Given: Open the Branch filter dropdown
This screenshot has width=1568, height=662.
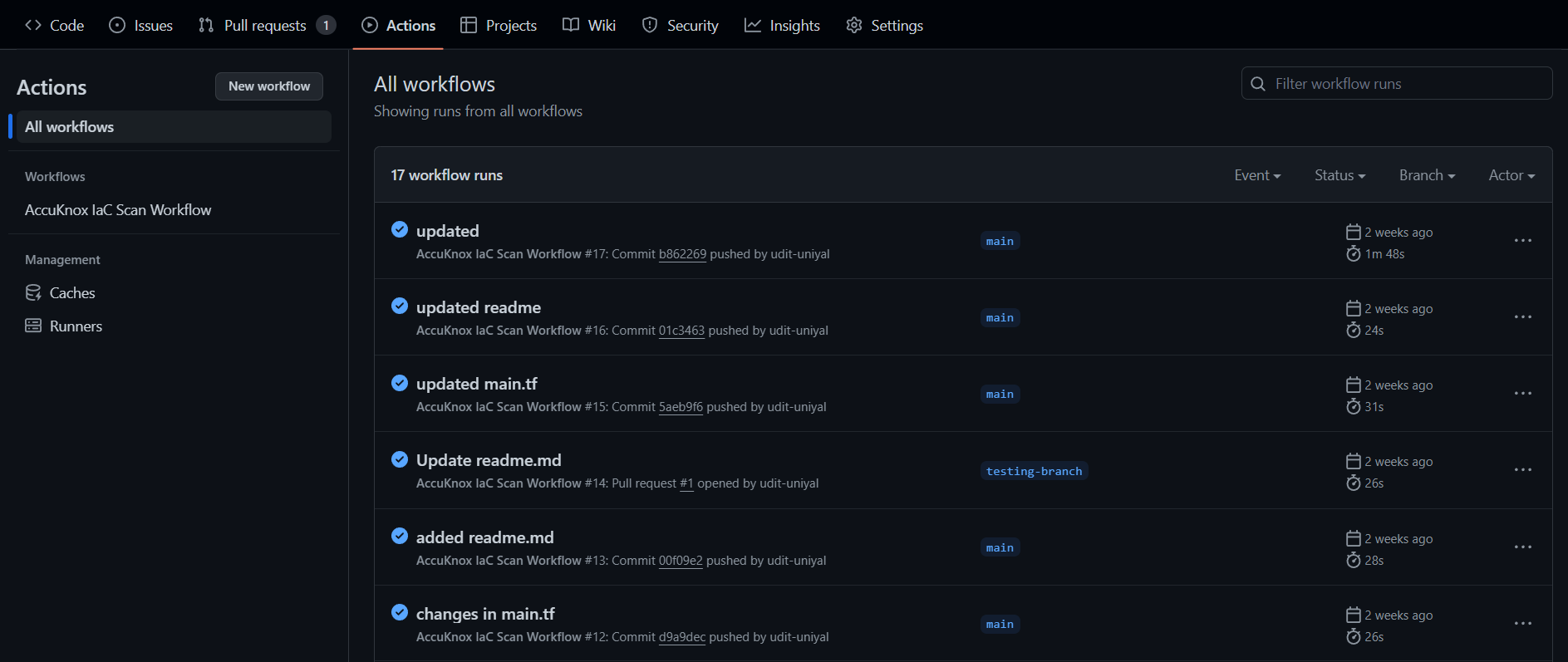Looking at the screenshot, I should point(1427,175).
